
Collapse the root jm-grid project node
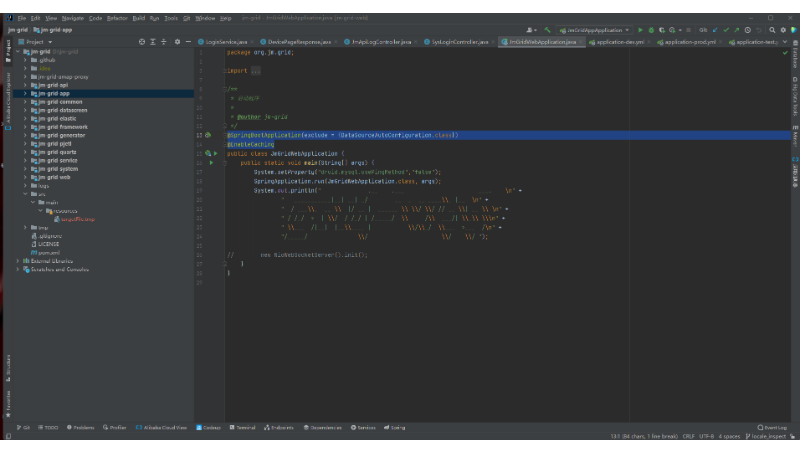pyautogui.click(x=18, y=52)
